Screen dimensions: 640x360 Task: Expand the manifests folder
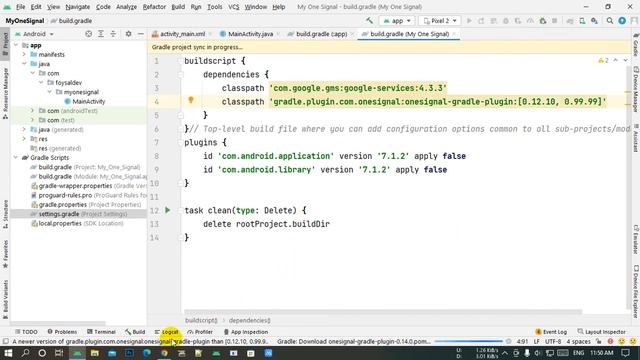pyautogui.click(x=24, y=54)
